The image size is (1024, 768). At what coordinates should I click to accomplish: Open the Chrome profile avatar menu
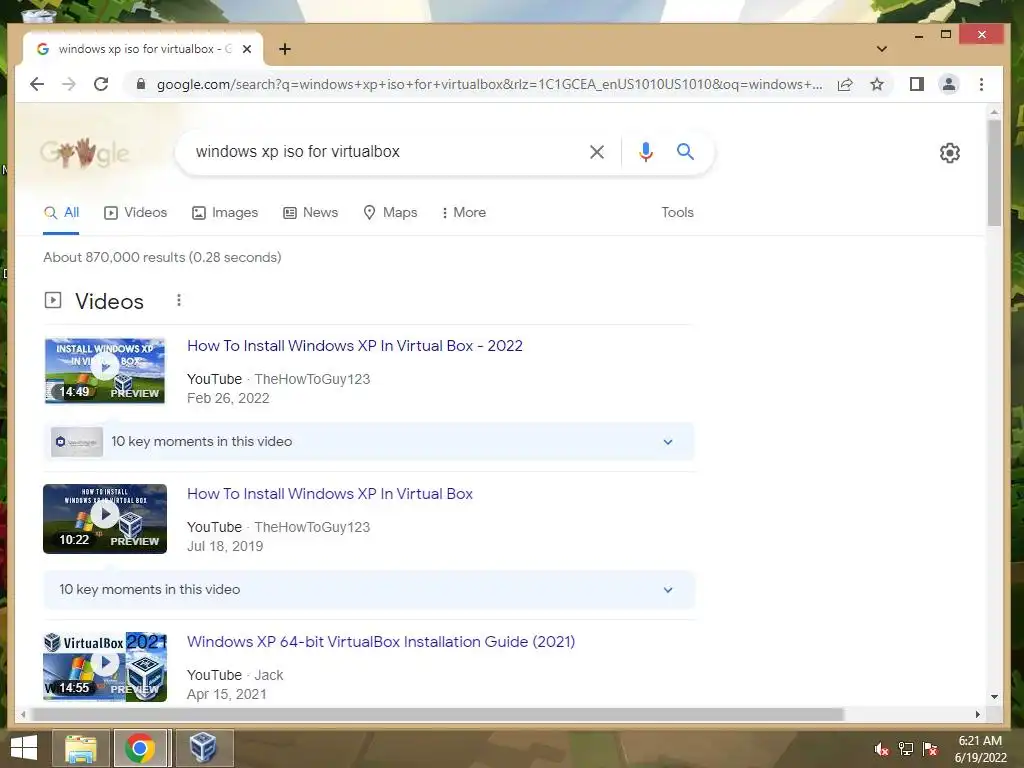949,84
